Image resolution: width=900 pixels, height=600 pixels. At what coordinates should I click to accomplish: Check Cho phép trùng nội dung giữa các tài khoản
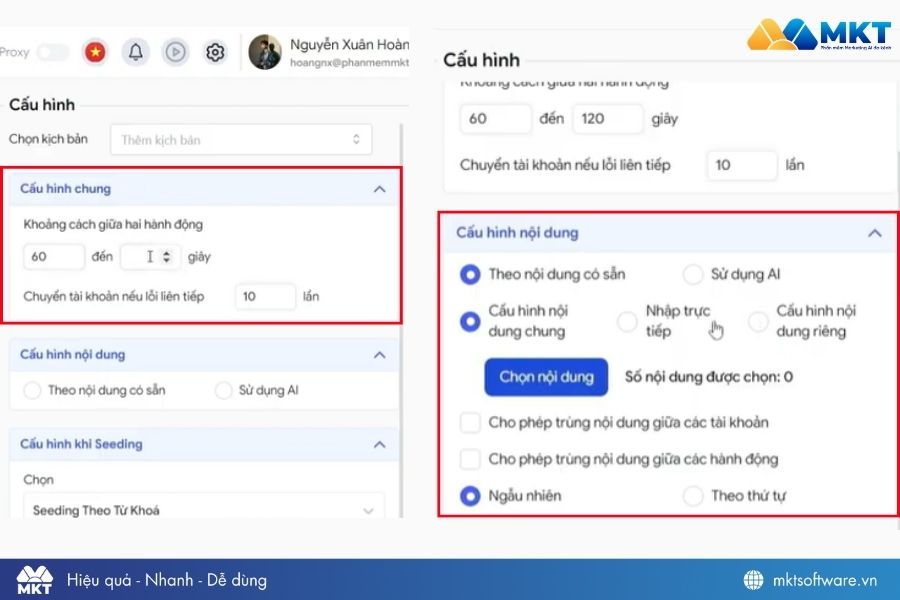point(470,423)
